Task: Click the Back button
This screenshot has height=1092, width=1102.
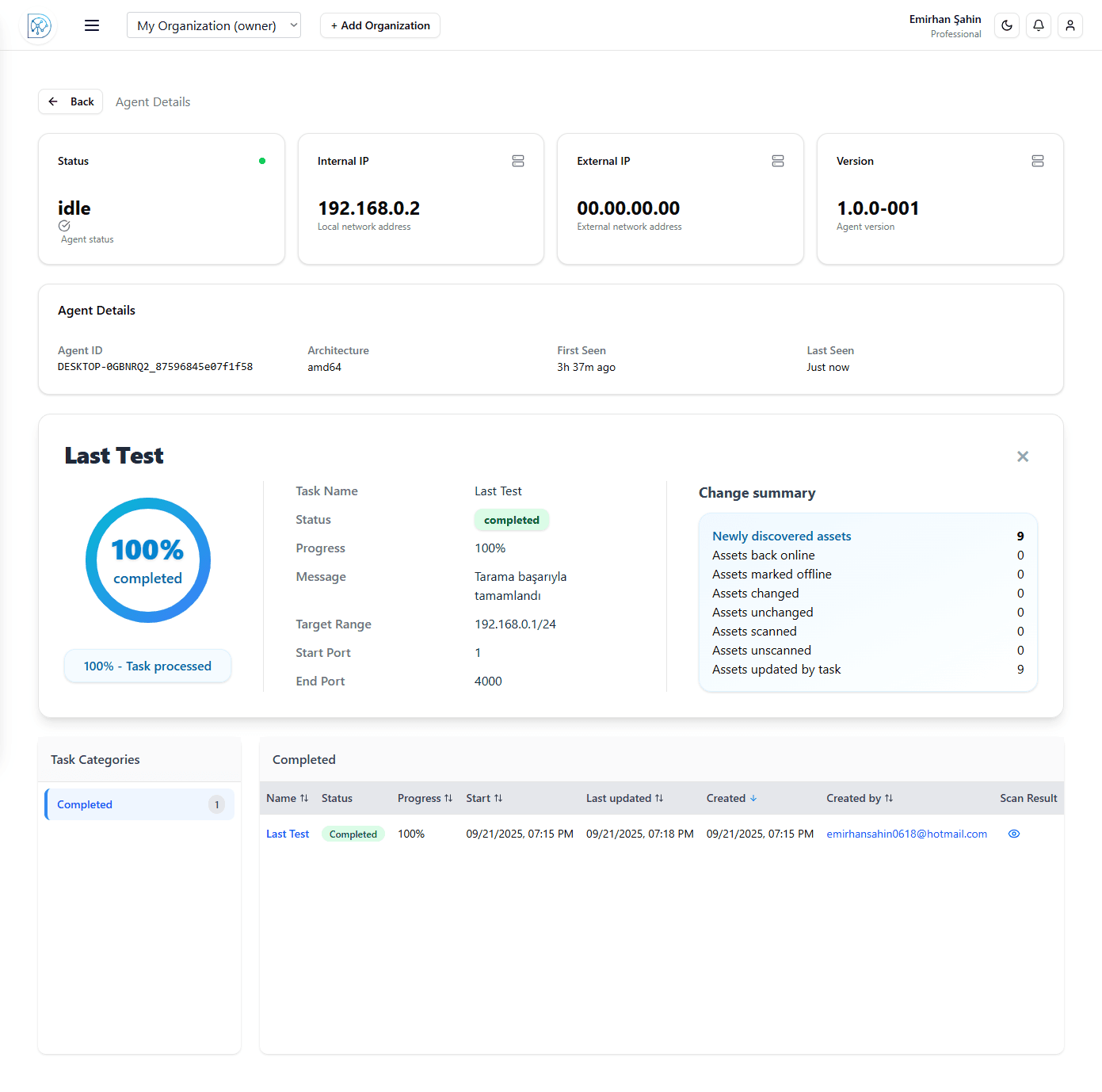Action: click(x=71, y=101)
